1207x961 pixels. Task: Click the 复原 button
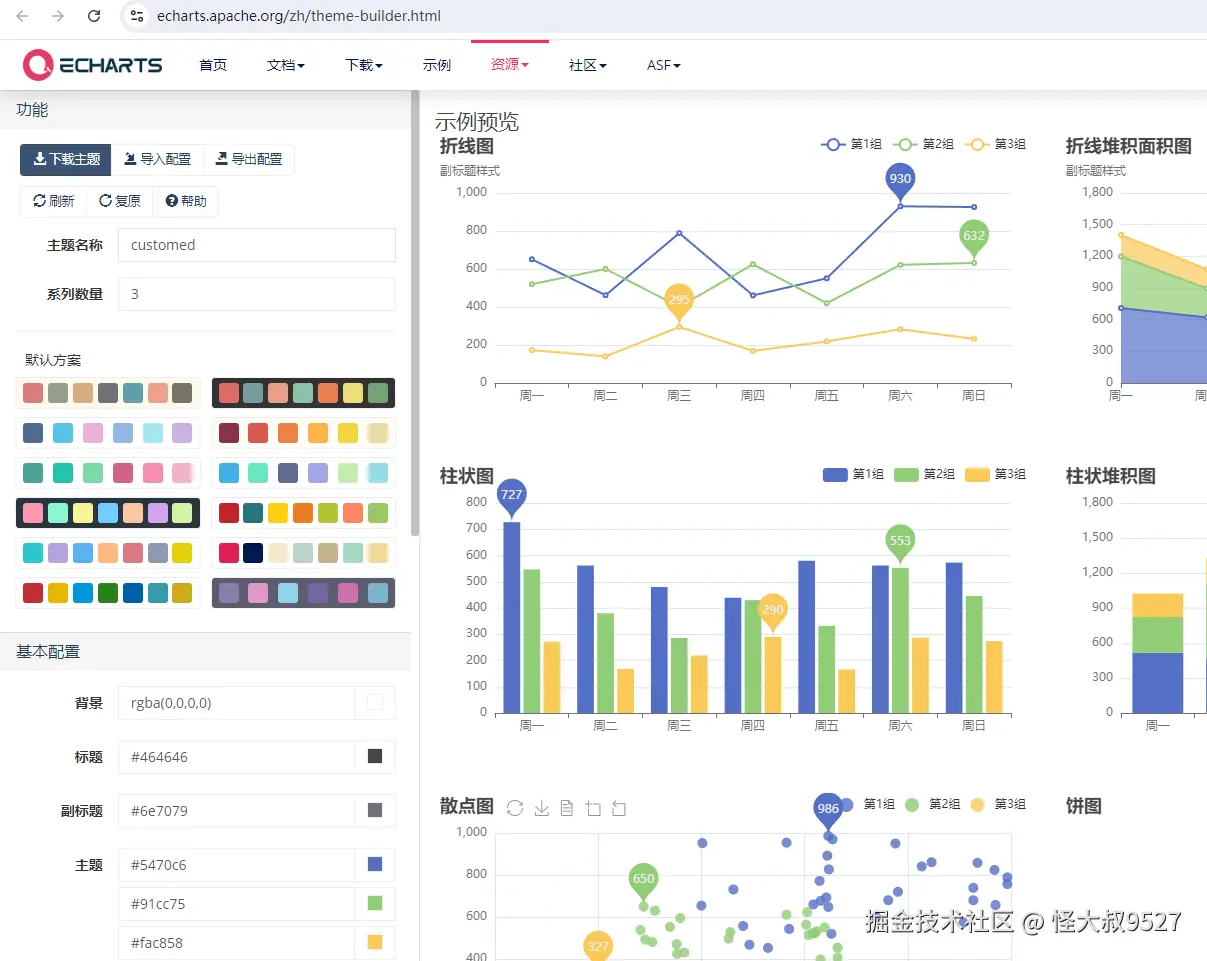(x=120, y=201)
